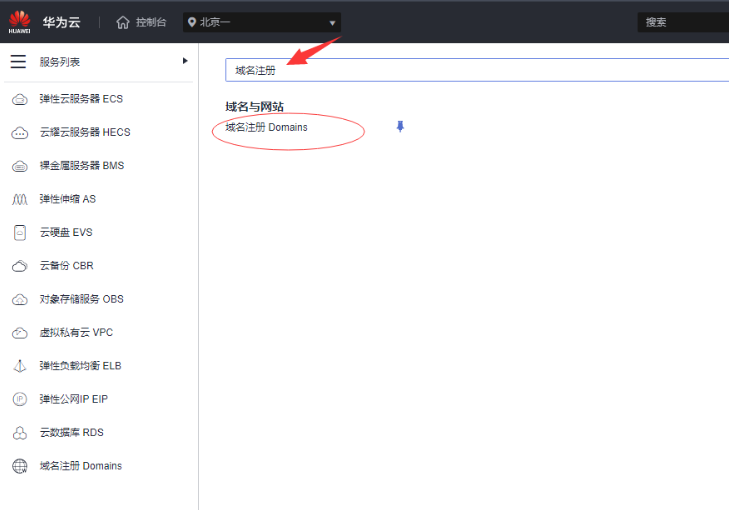The height and width of the screenshot is (510, 729).
Task: Click the Huawei logo icon
Action: click(x=20, y=22)
